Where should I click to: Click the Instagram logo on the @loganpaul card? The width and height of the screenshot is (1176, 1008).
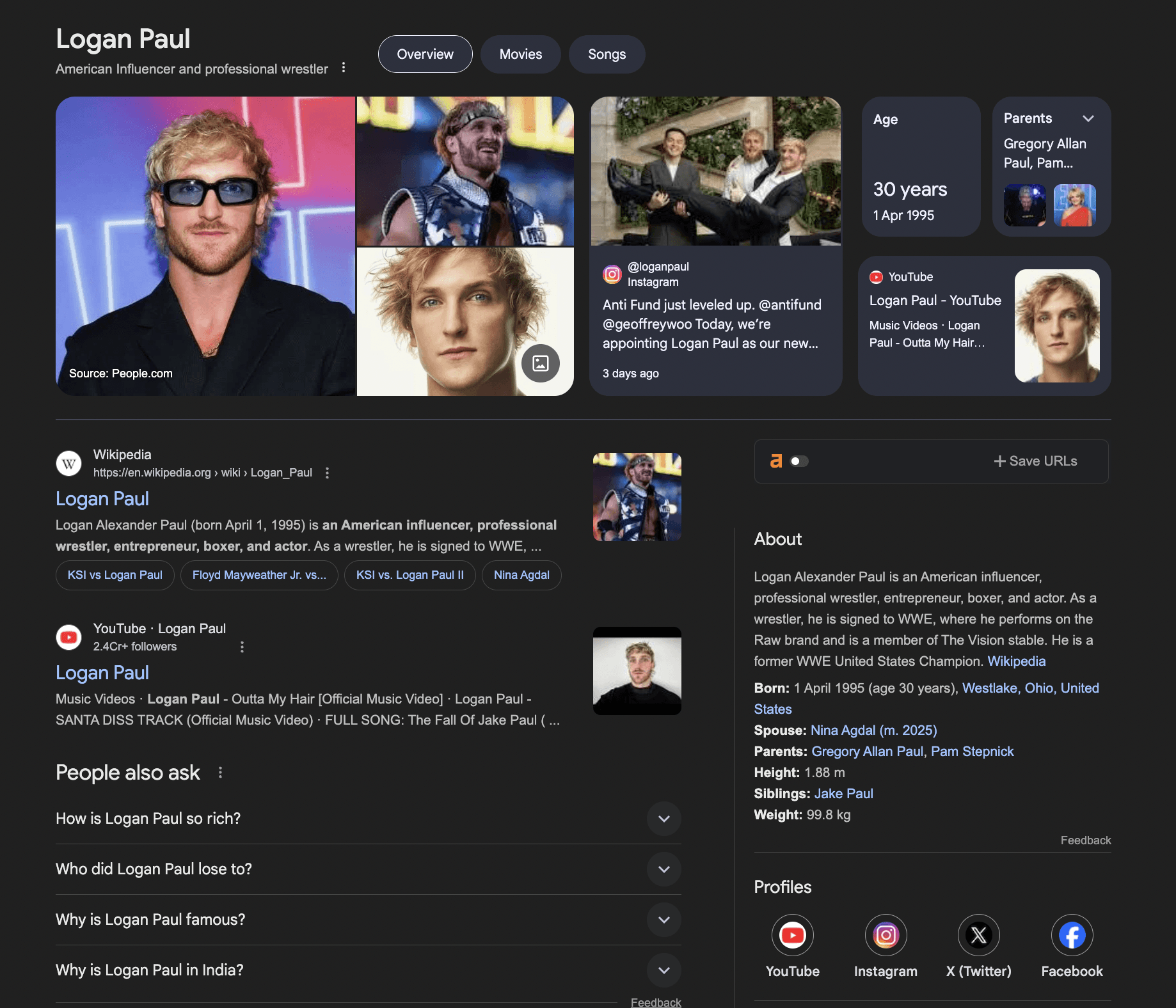coord(612,274)
